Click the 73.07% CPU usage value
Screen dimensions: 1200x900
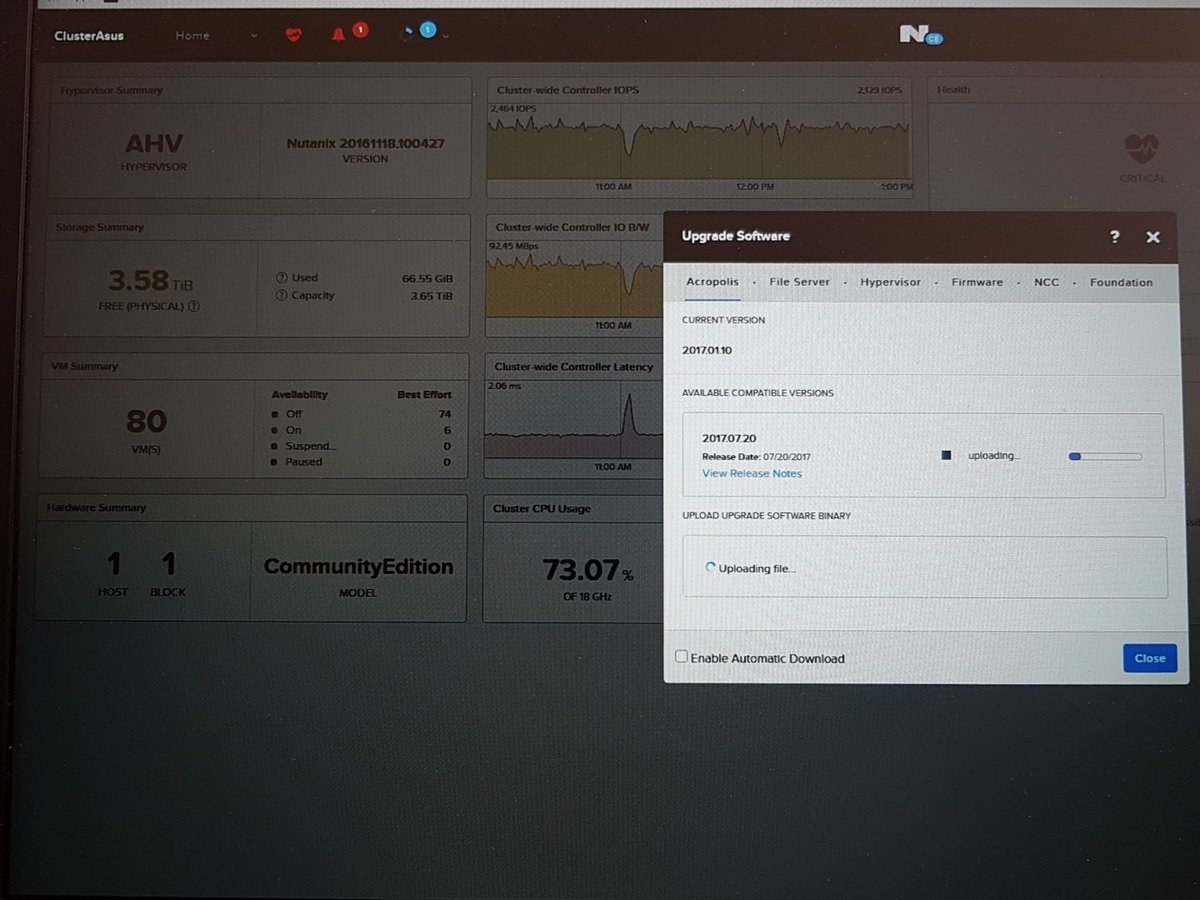(x=588, y=570)
